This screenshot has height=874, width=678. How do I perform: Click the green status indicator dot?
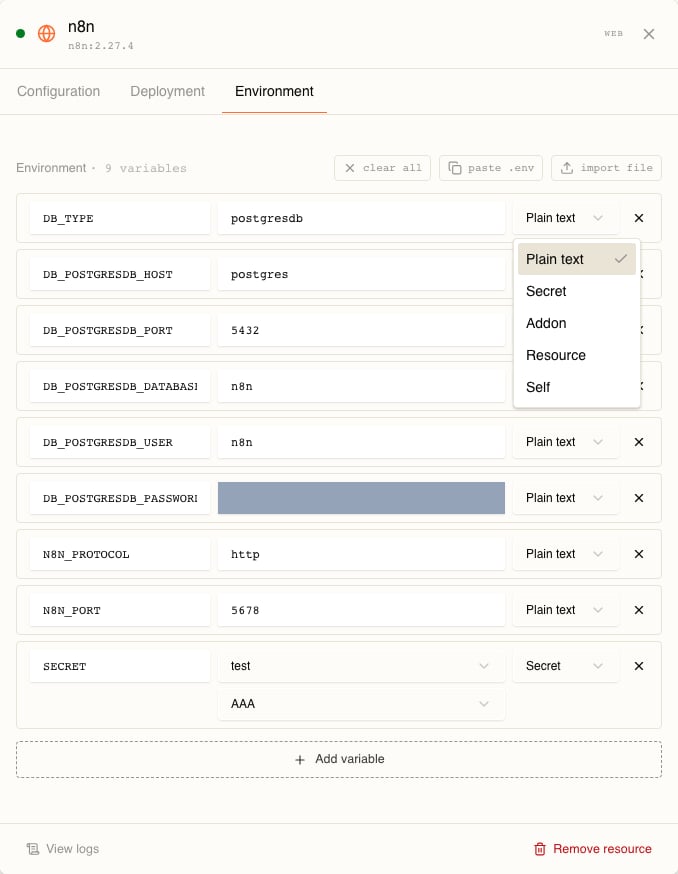(x=21, y=33)
